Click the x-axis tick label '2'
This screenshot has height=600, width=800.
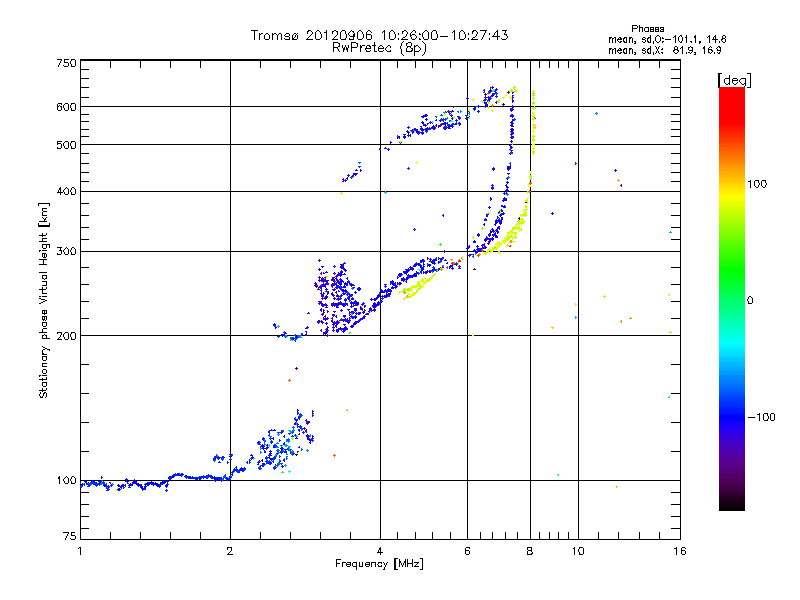(230, 551)
